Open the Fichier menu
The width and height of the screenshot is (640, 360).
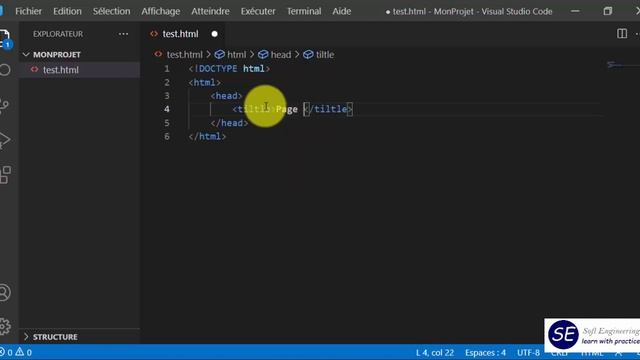tap(28, 11)
